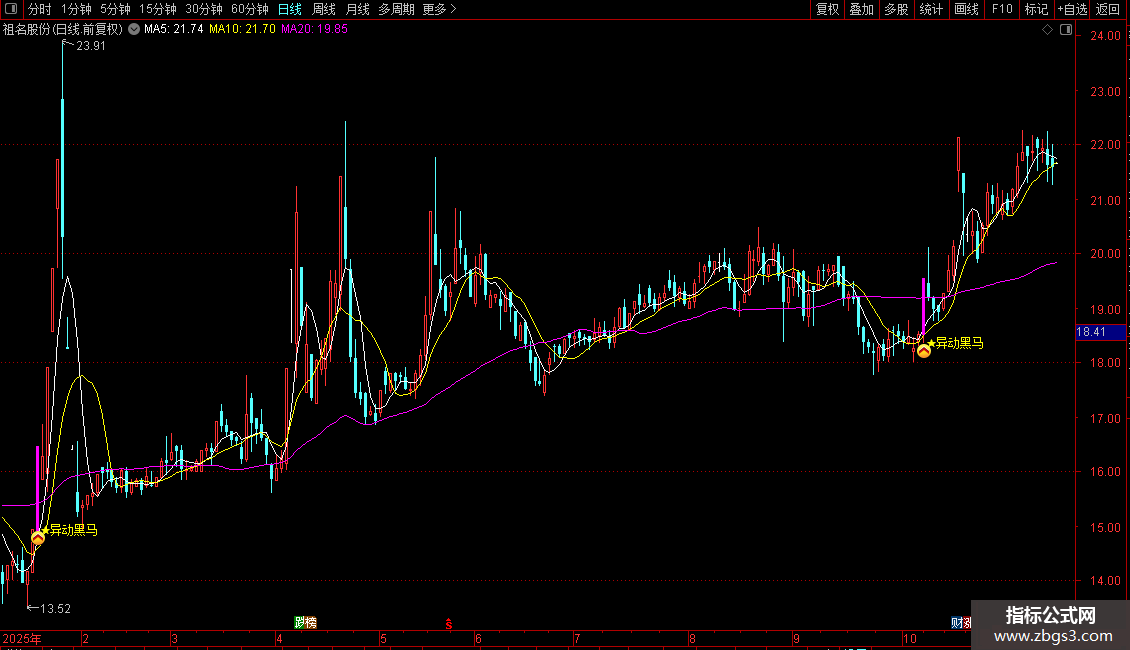Toggle the right side panel icon
Image resolution: width=1130 pixels, height=650 pixels.
[x=1066, y=30]
